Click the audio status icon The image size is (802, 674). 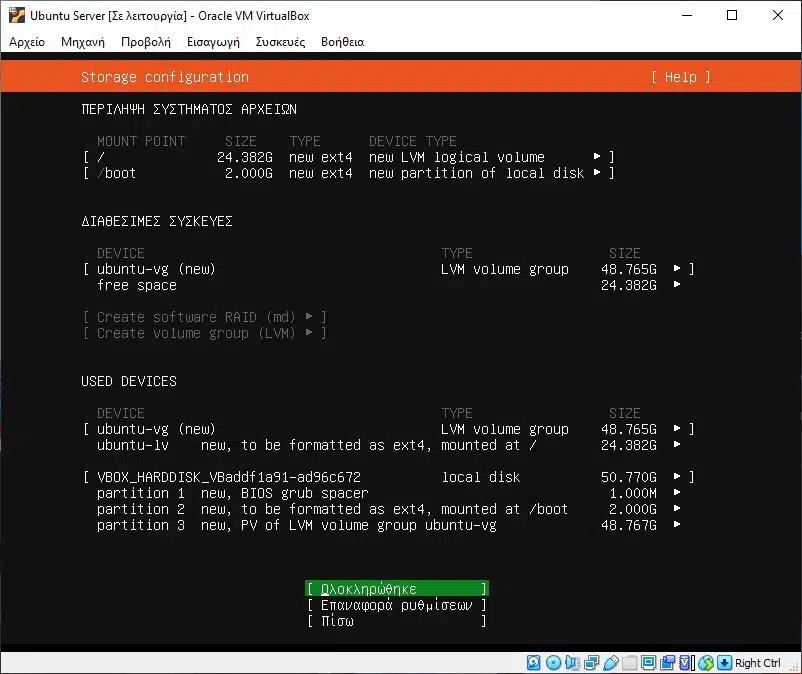(572, 663)
